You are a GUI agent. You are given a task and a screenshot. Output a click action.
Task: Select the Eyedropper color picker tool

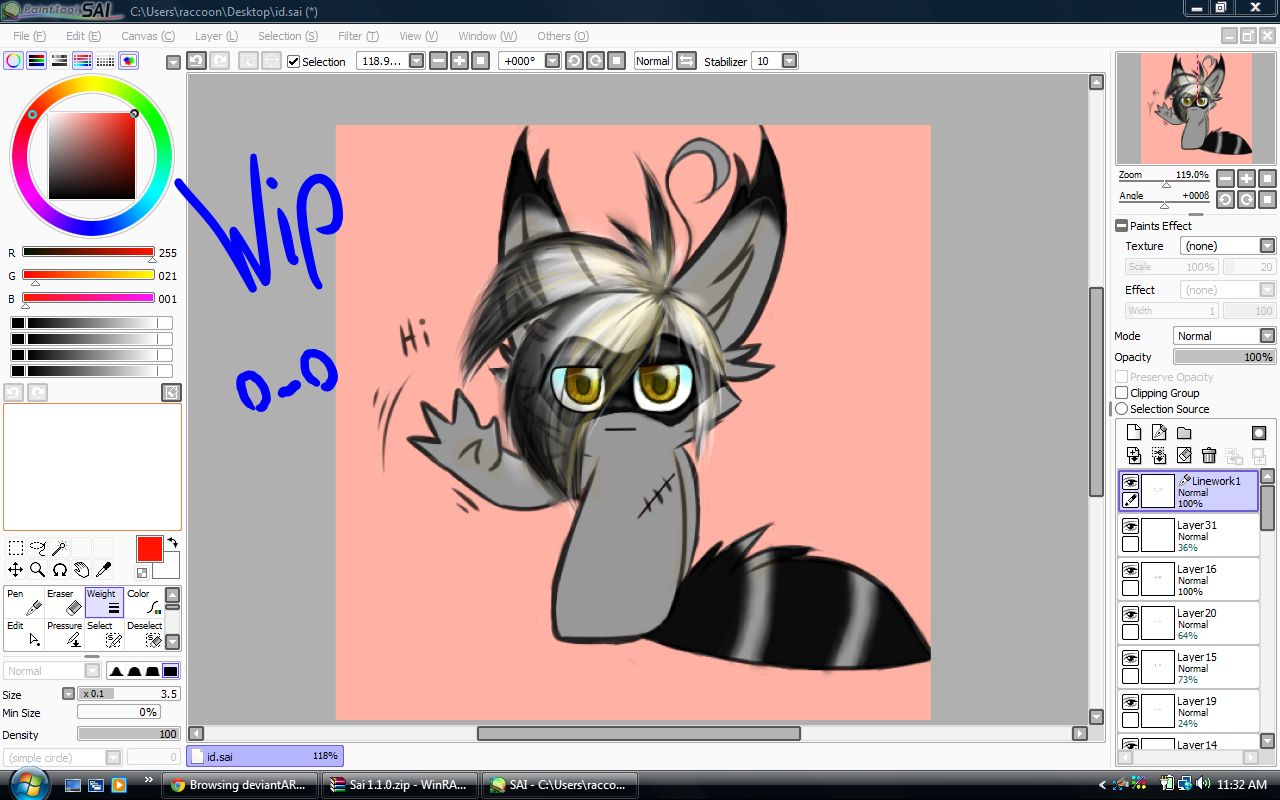click(104, 570)
